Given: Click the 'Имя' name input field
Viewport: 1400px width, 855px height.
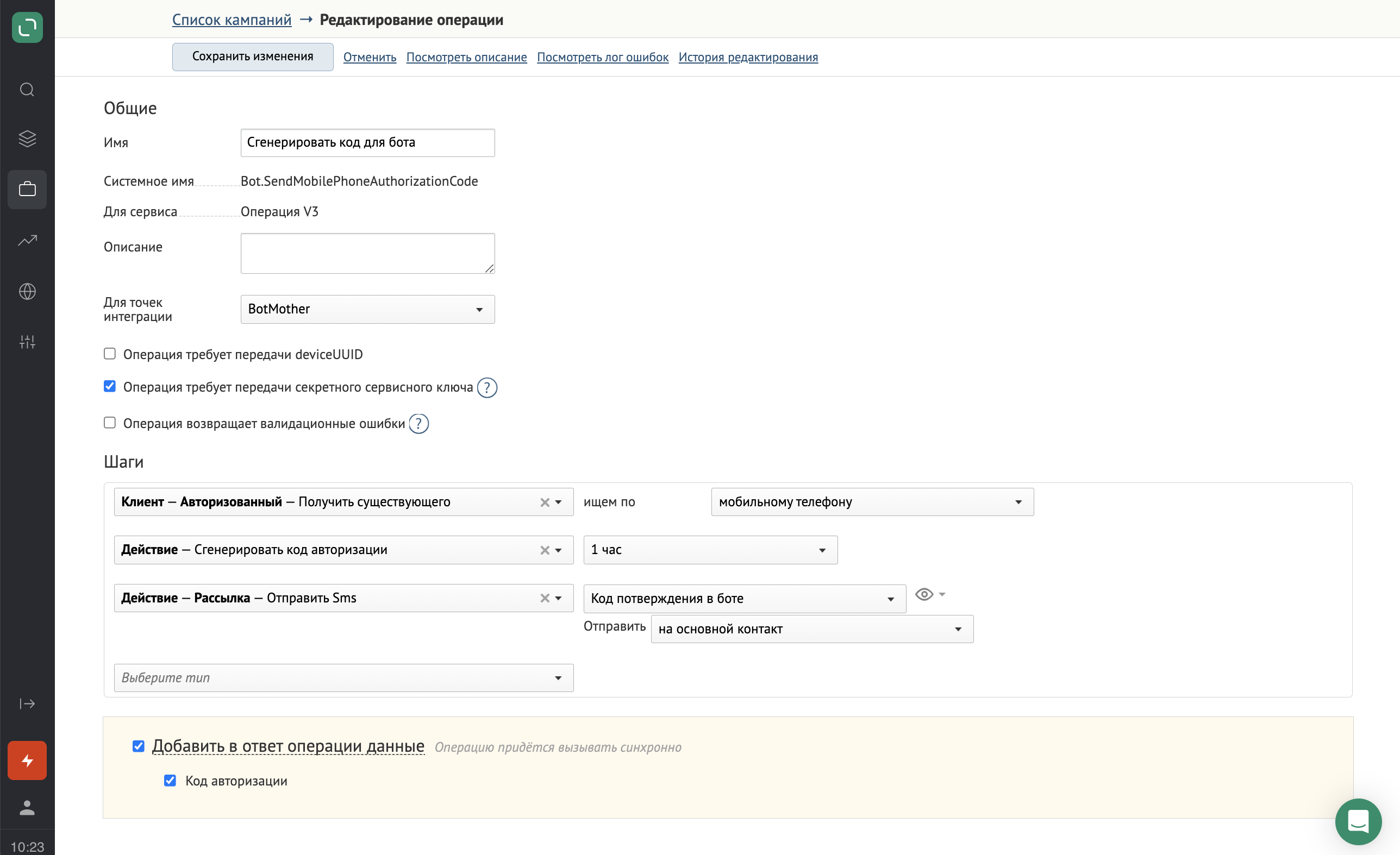Looking at the screenshot, I should 367,143.
